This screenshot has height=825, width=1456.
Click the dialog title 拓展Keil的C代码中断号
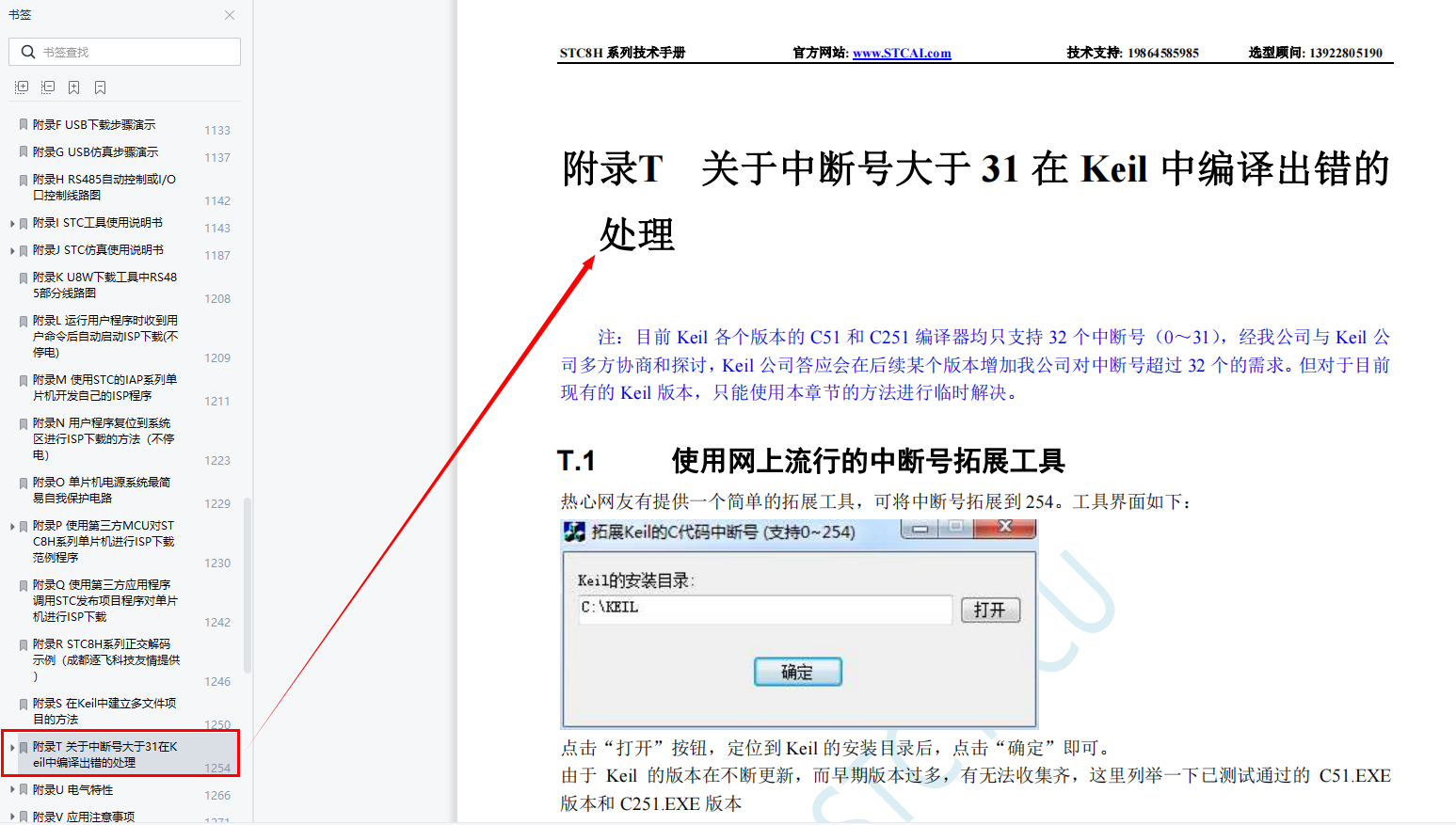point(723,532)
